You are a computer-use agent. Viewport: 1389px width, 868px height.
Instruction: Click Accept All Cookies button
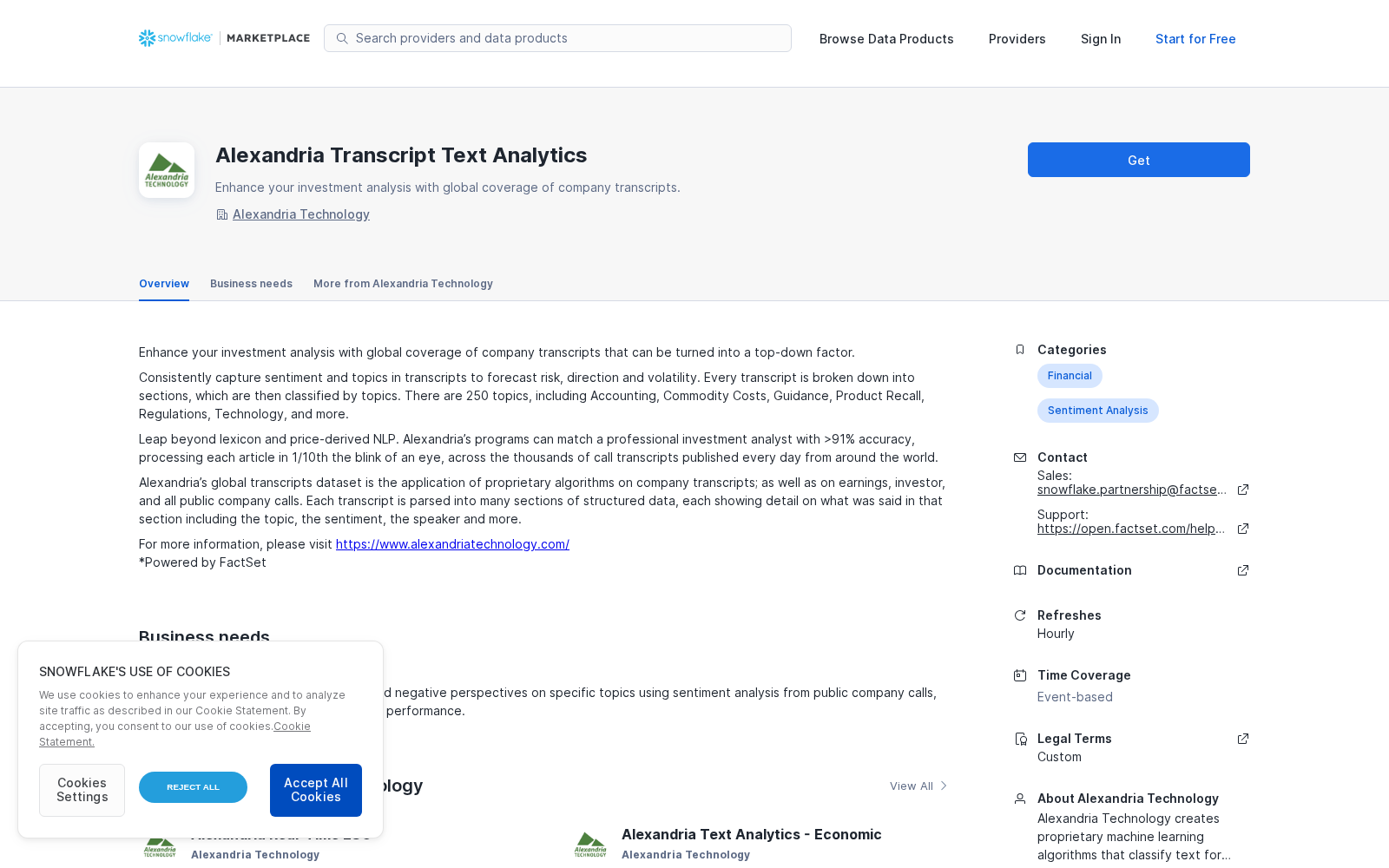[316, 790]
